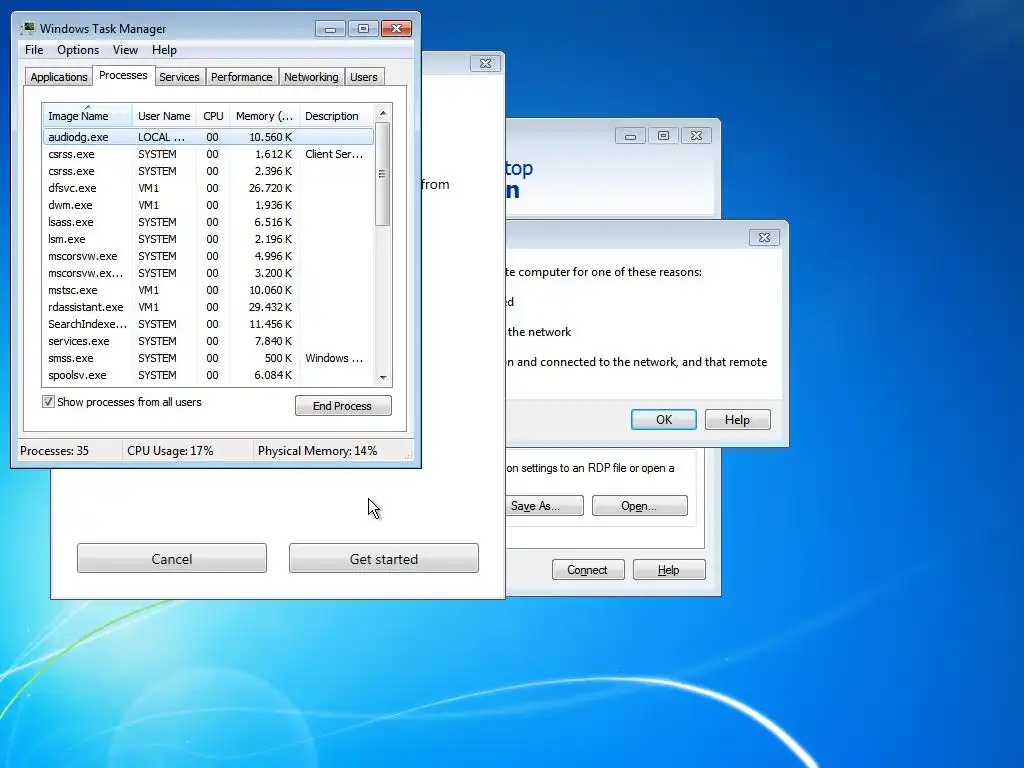
Task: Click Cancel in the assistant dialog
Action: (x=172, y=558)
